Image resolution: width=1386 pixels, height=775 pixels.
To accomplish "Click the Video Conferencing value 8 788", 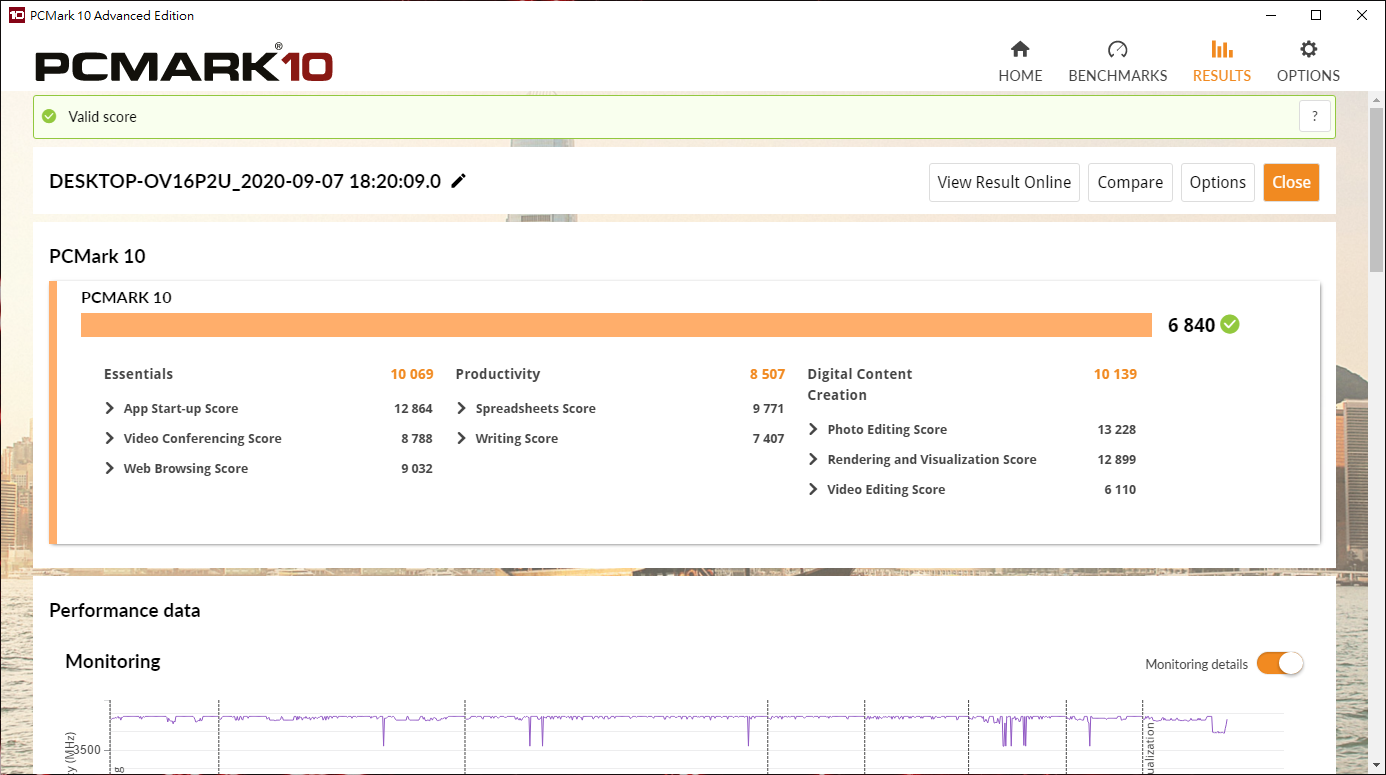I will click(417, 438).
